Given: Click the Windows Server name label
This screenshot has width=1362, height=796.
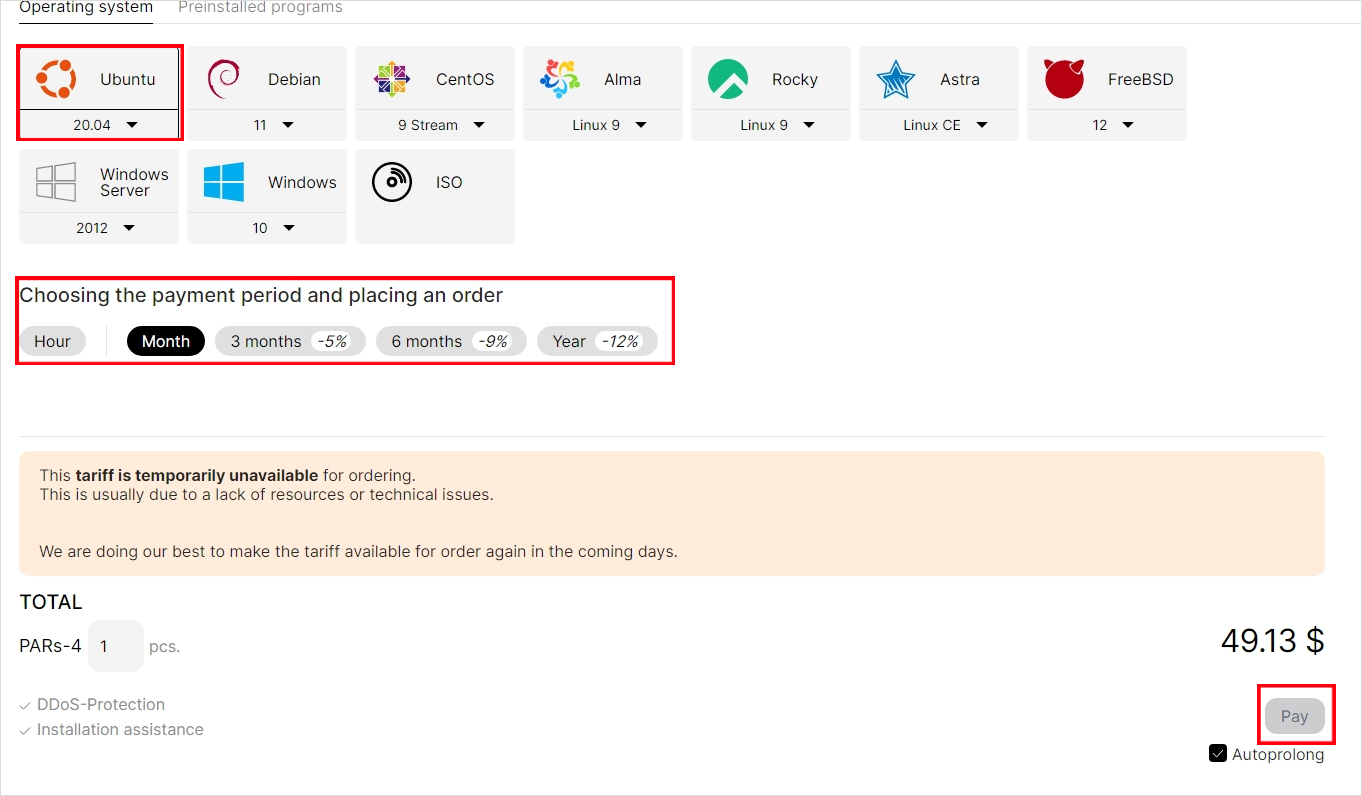Looking at the screenshot, I should coord(134,182).
